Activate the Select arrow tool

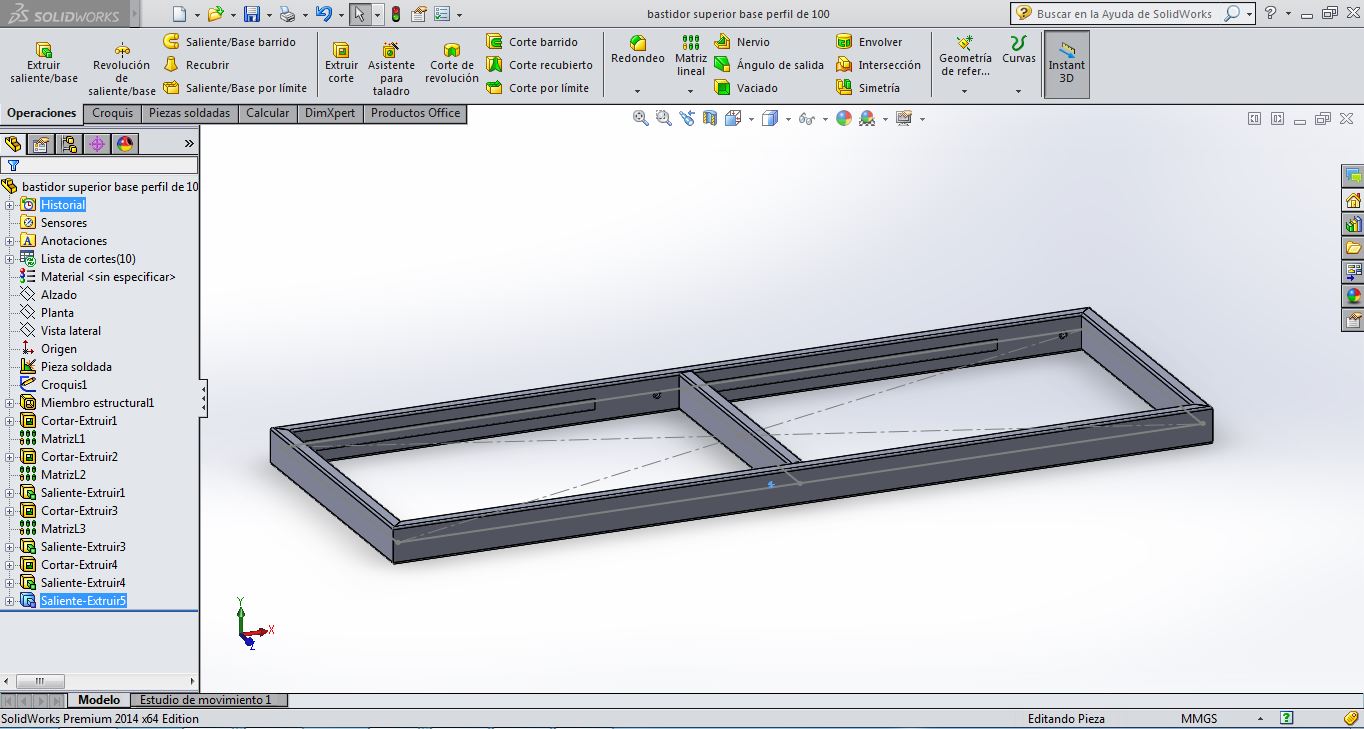pyautogui.click(x=360, y=14)
